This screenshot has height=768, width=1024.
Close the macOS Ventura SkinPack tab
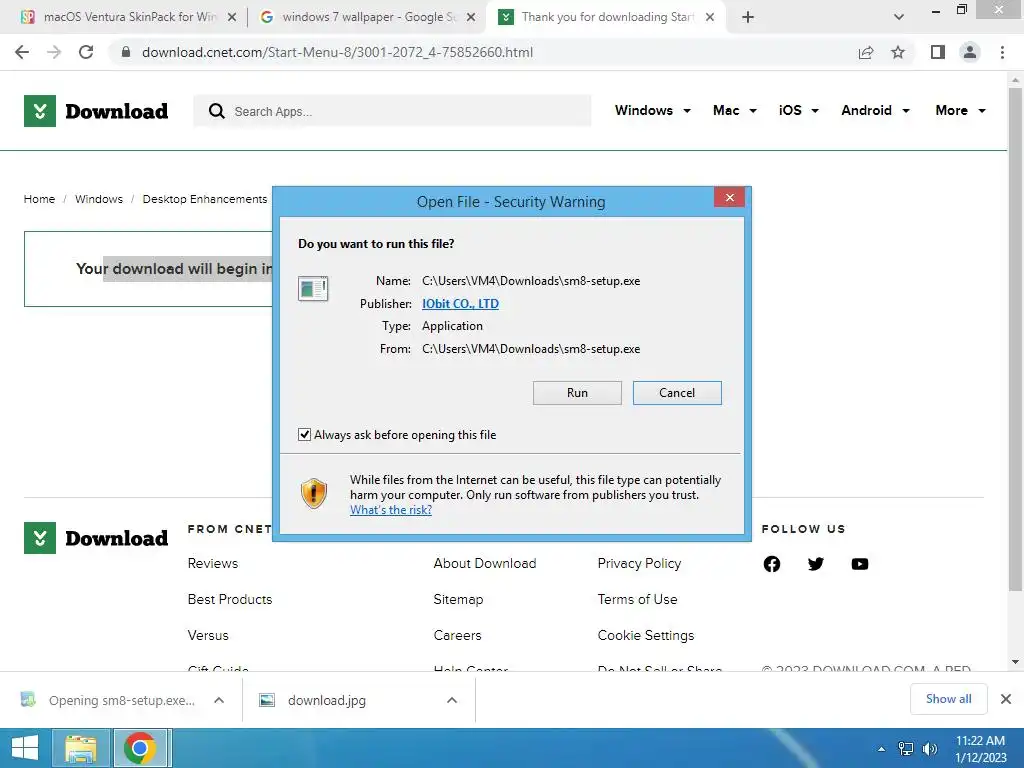(232, 17)
